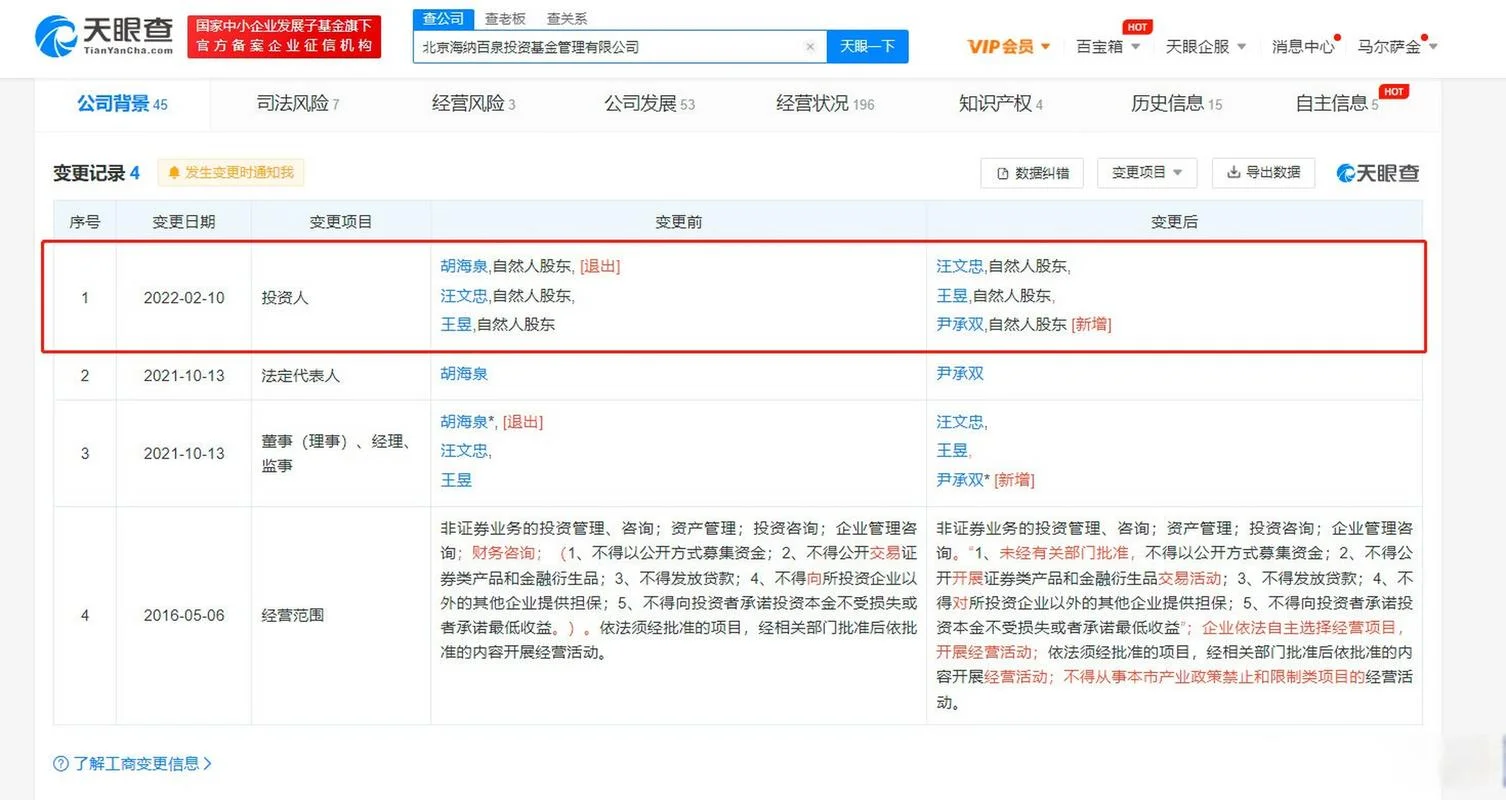Viewport: 1506px width, 800px height.
Task: Click the 2022-02-10 date cell
Action: coord(183,297)
